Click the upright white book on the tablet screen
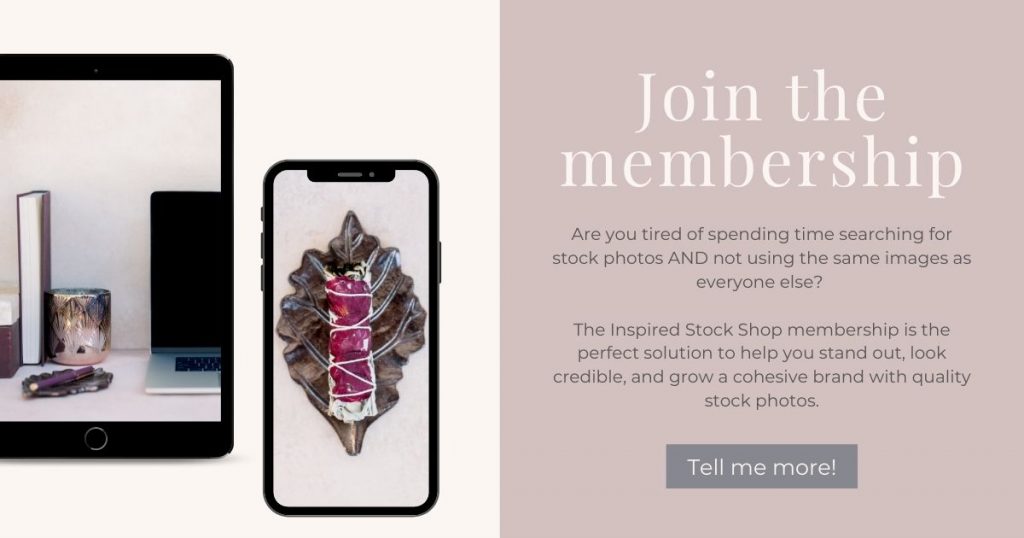This screenshot has height=538, width=1024. point(33,277)
